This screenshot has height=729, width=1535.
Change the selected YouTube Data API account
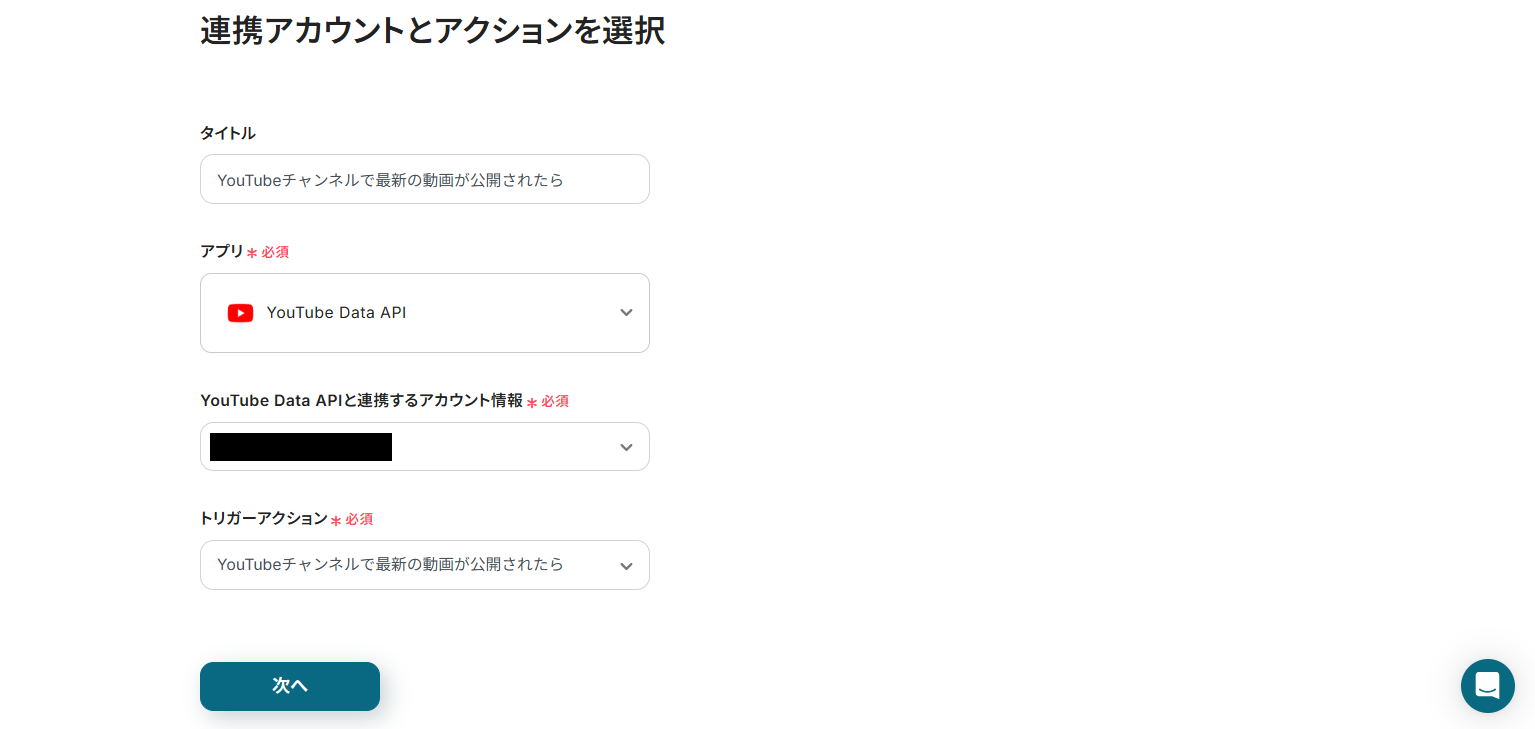[424, 447]
